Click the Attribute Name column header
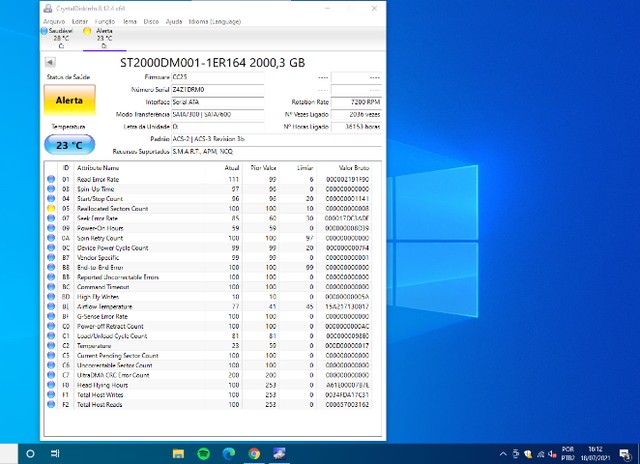Viewport: 640px width, 464px height. (98, 168)
